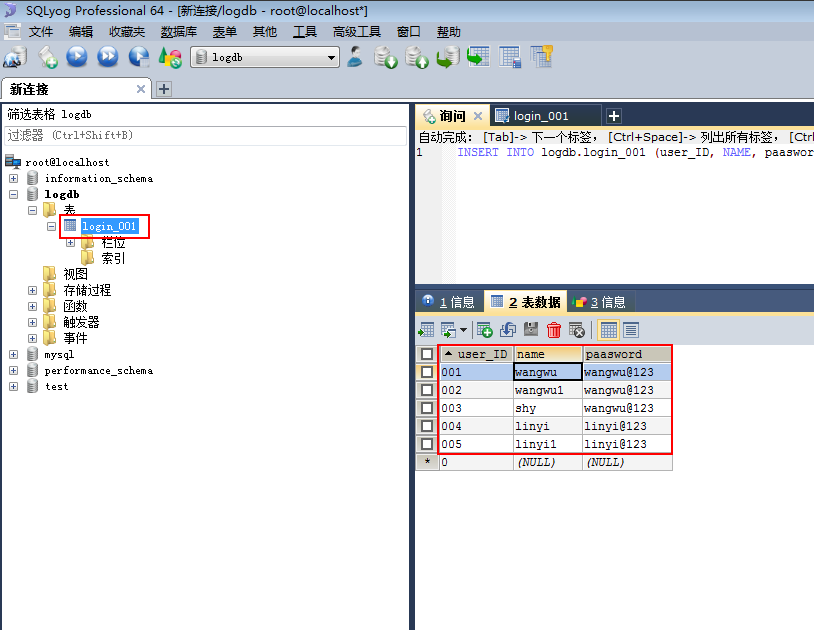Click the table with green arrow toolbar icon
Viewport: 814px width, 630px height.
478,57
